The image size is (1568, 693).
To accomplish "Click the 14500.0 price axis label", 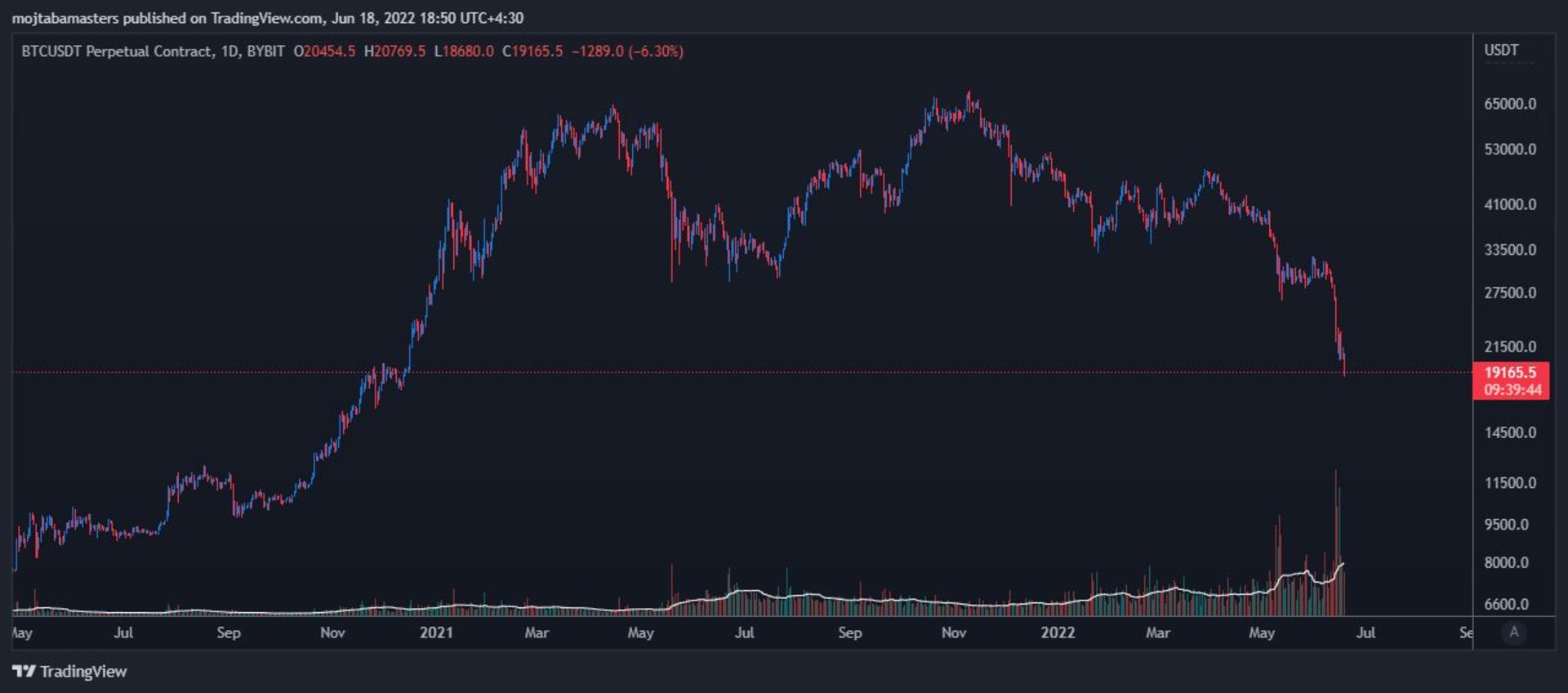I will pos(1510,432).
